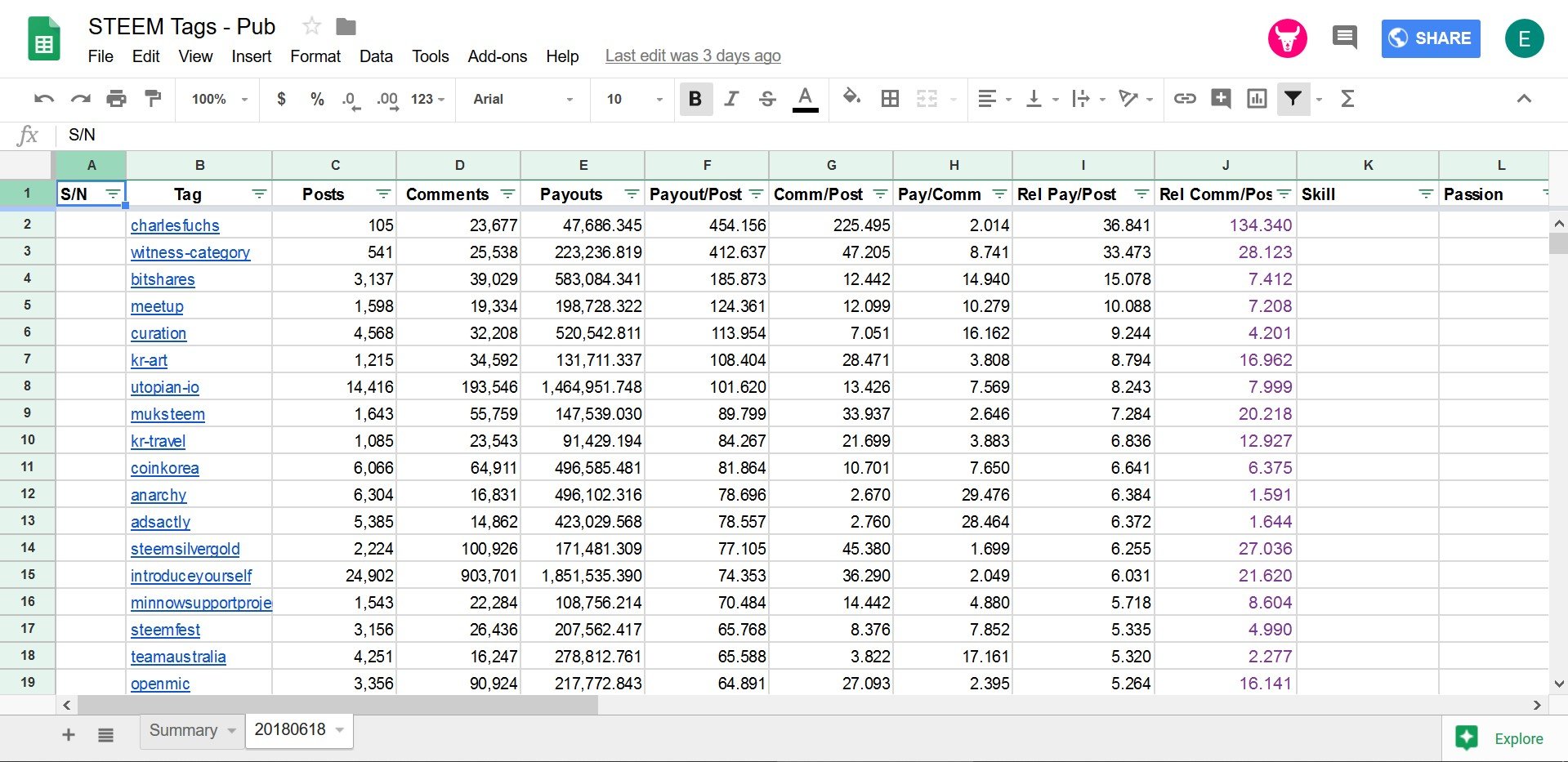Toggle bold formatting
Viewport: 1568px width, 762px height.
pos(695,99)
